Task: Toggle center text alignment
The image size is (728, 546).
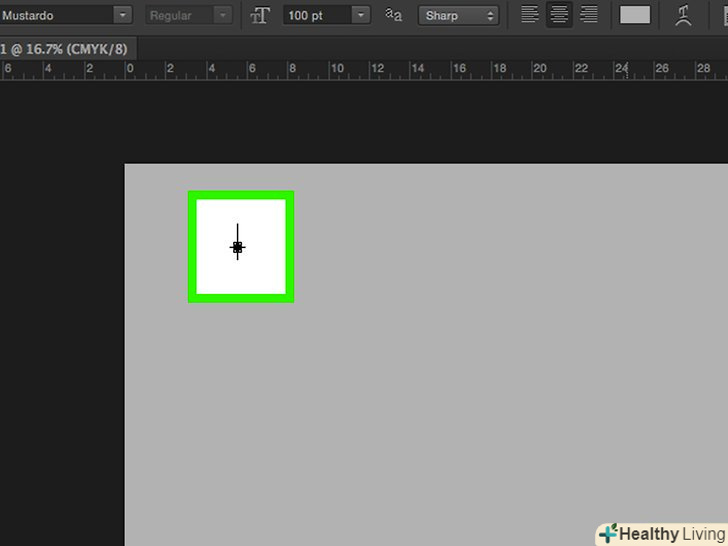Action: 560,15
